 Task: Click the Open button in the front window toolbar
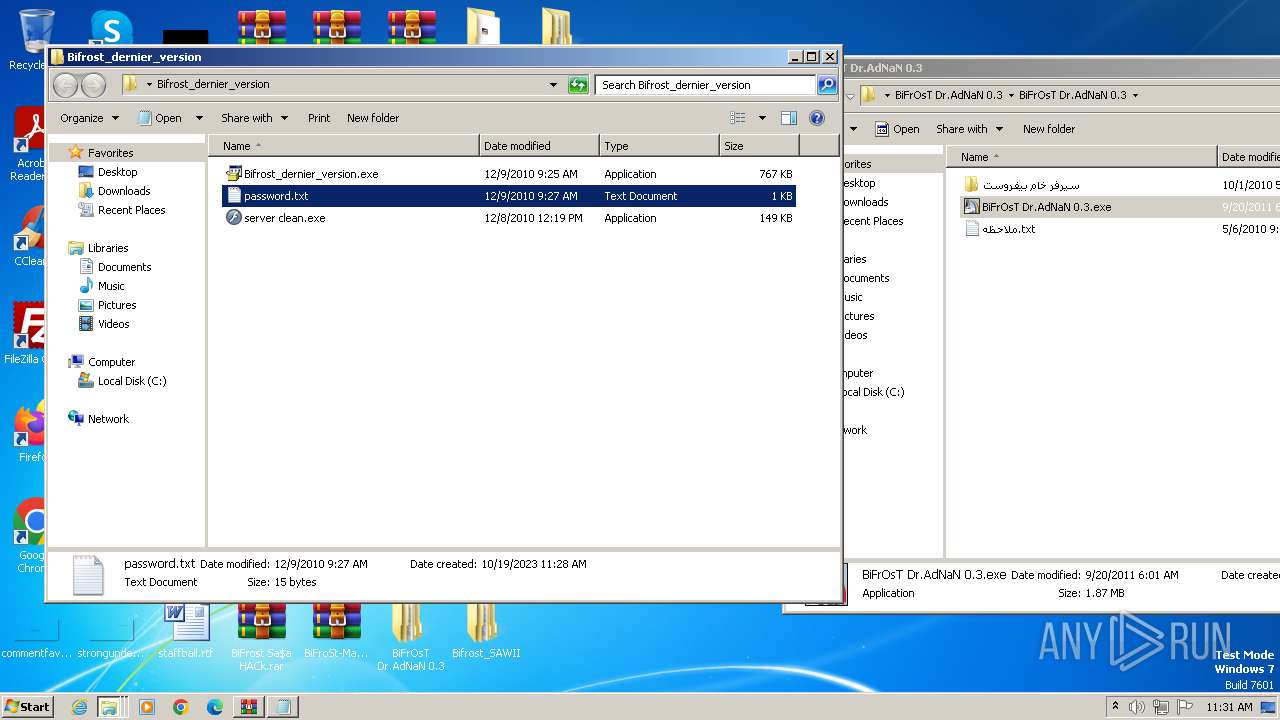pos(160,118)
